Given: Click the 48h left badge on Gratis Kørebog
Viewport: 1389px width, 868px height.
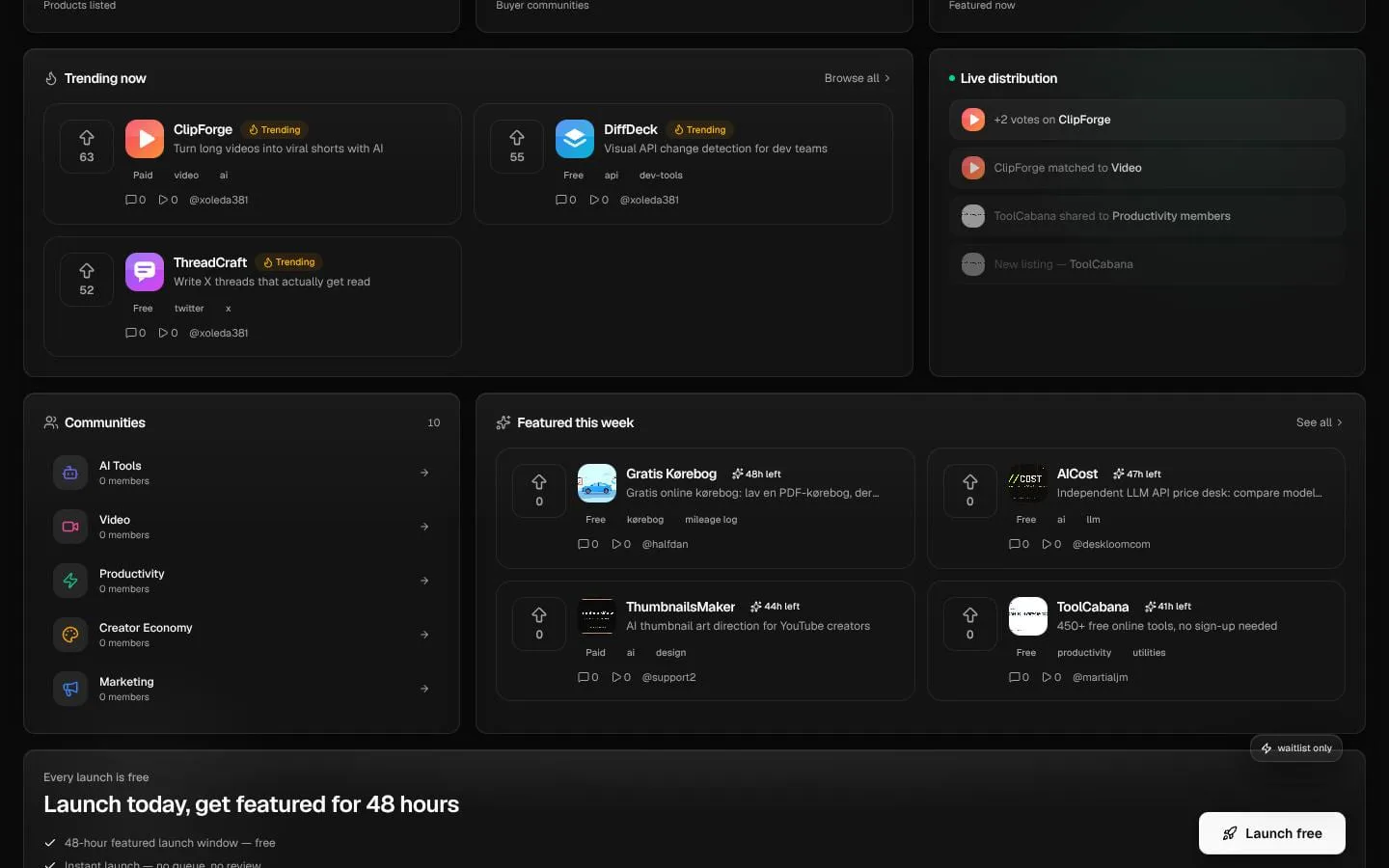Looking at the screenshot, I should [756, 474].
